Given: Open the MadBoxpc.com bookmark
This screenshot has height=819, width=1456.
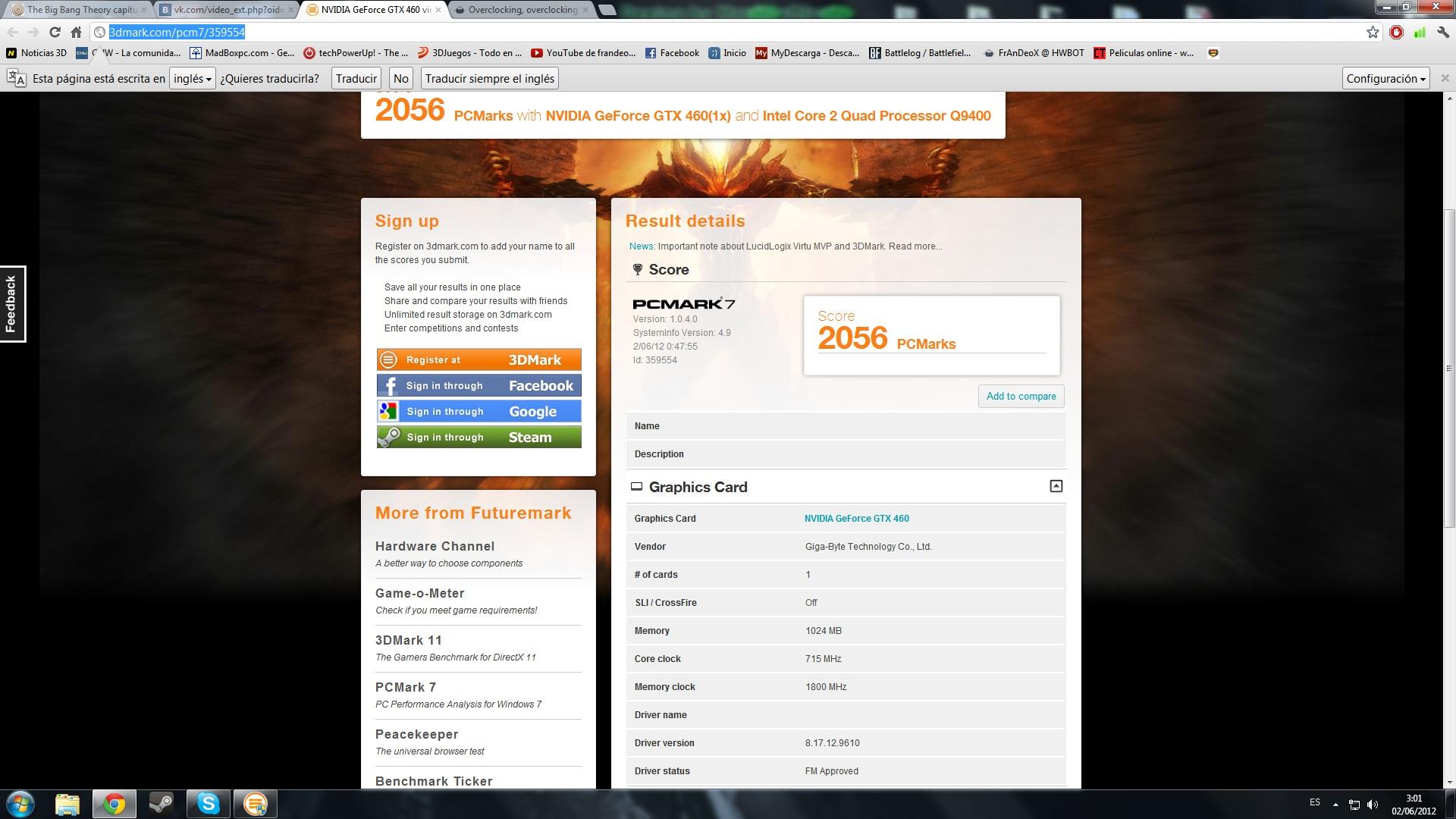Looking at the screenshot, I should click(x=242, y=53).
